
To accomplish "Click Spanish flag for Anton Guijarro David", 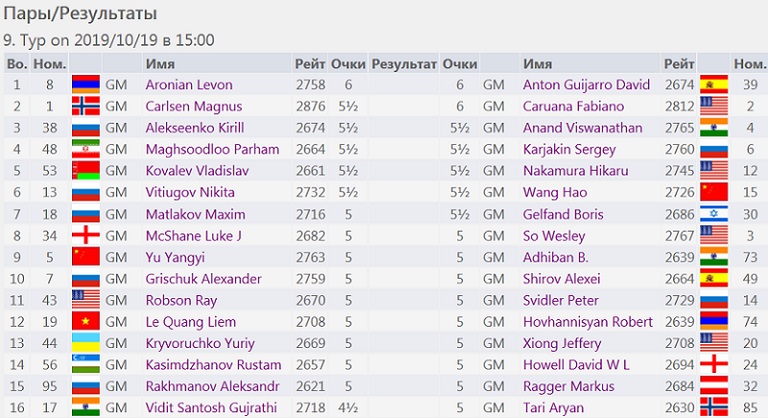I will [x=713, y=85].
